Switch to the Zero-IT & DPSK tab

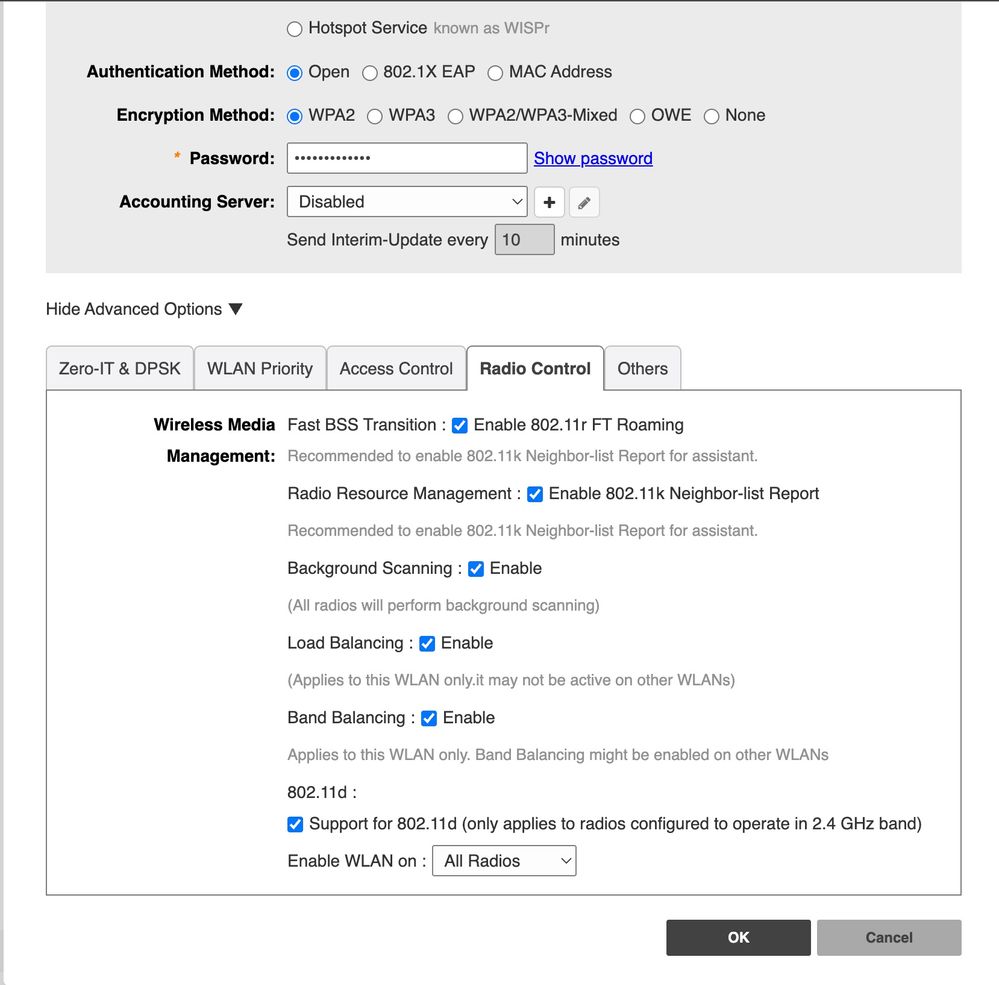point(119,368)
